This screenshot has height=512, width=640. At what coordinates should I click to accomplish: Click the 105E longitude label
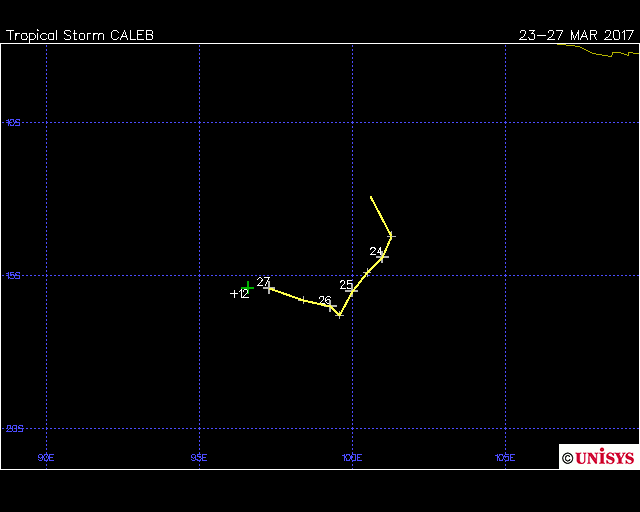(x=505, y=458)
